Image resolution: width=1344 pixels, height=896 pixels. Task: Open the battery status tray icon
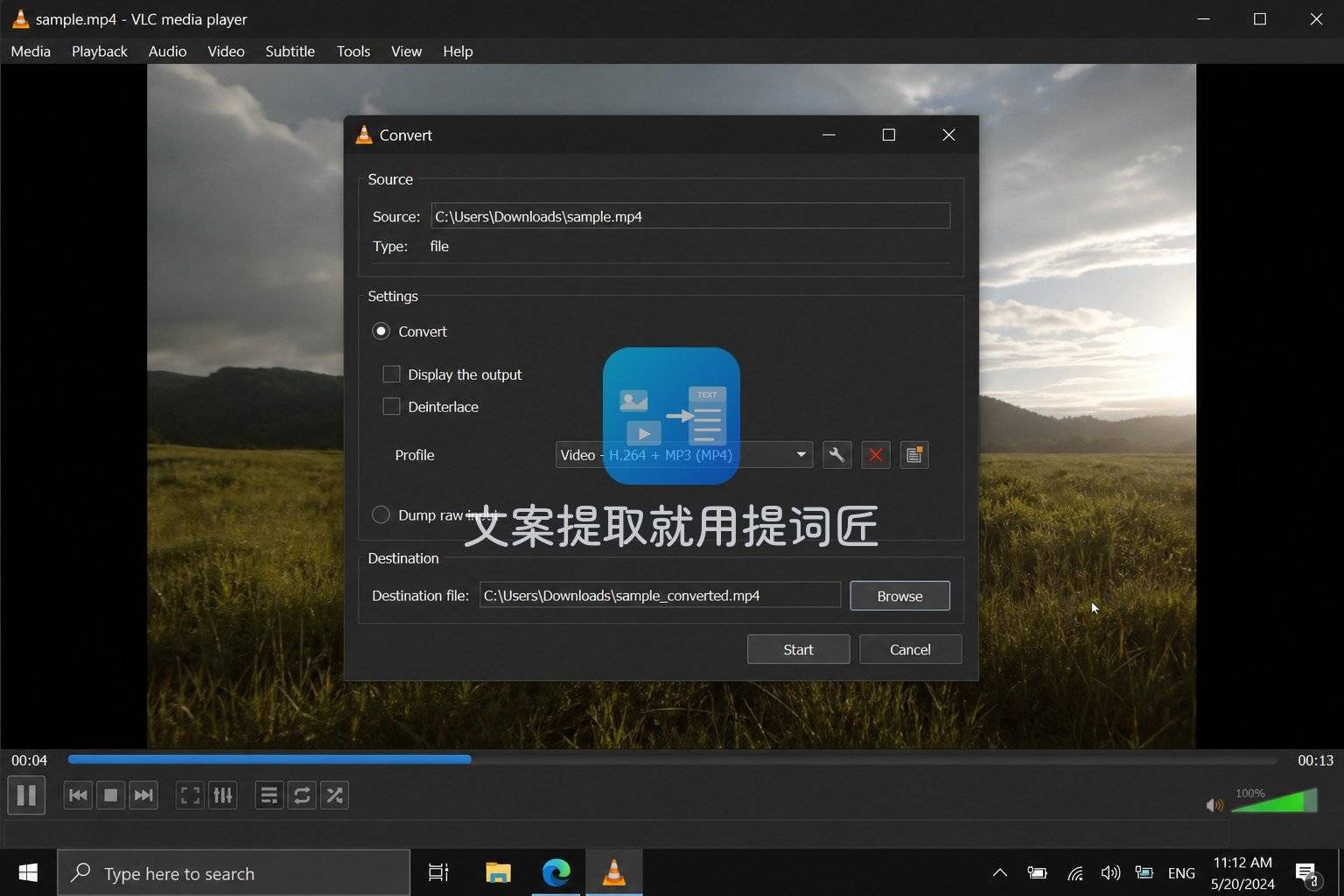point(1037,872)
